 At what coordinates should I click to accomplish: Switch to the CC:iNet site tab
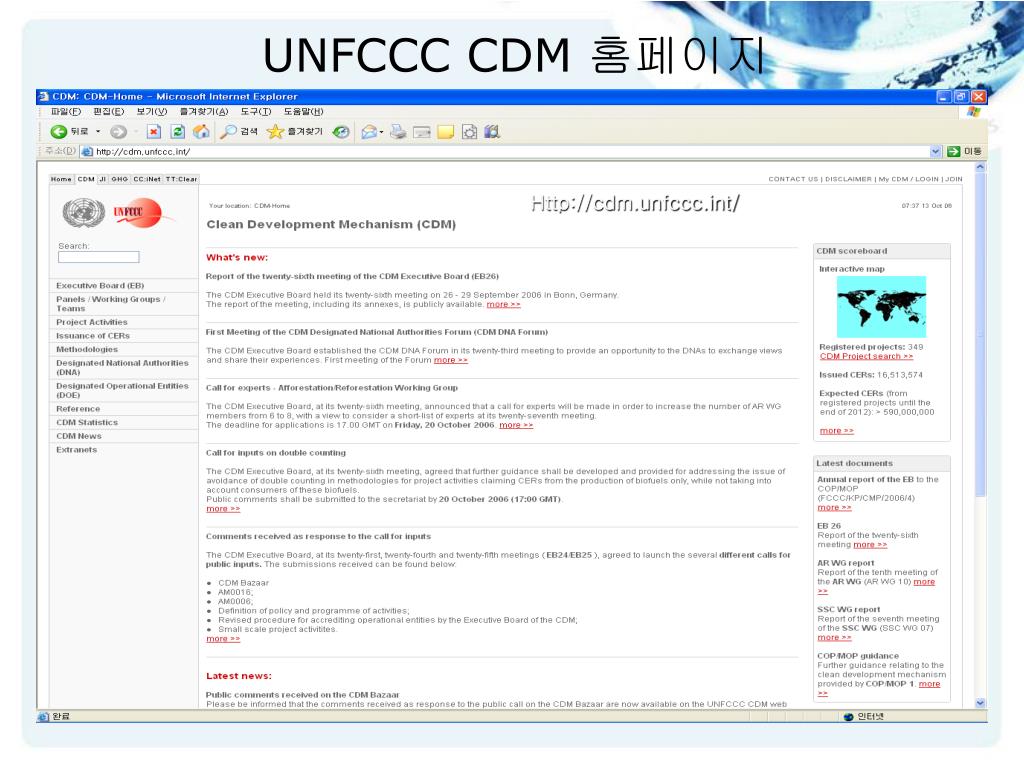point(147,179)
